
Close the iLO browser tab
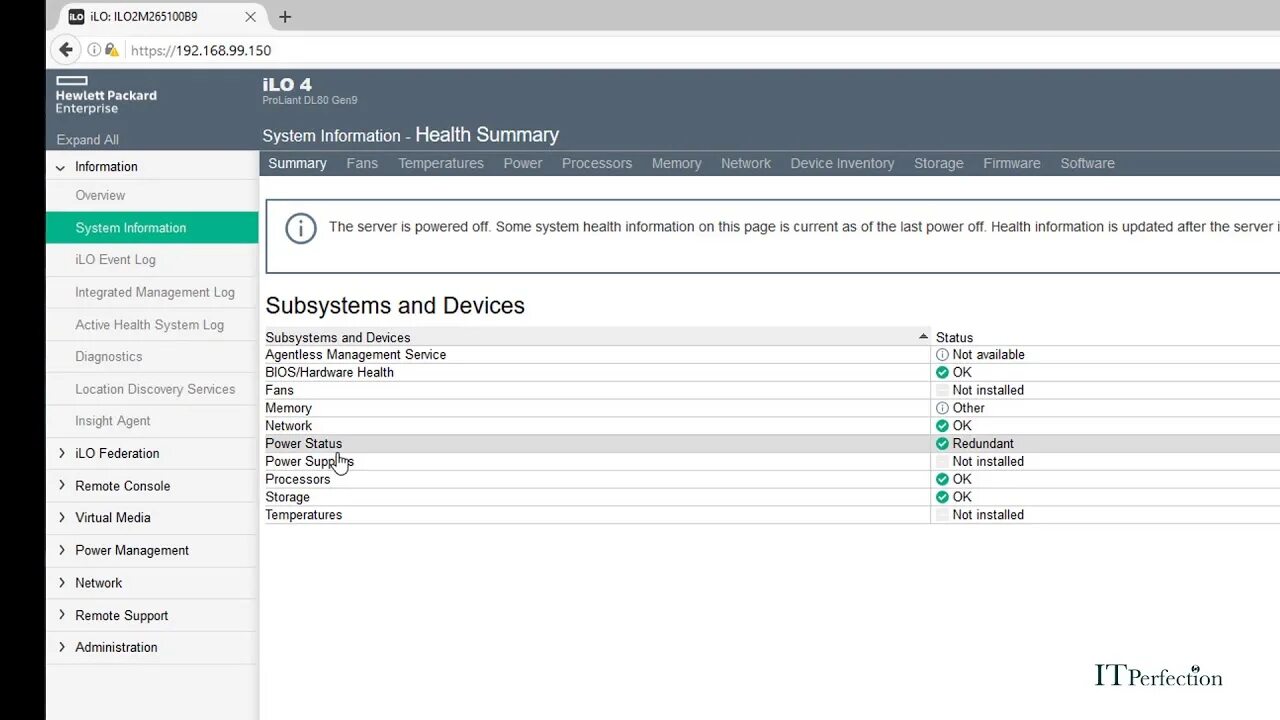coord(250,17)
